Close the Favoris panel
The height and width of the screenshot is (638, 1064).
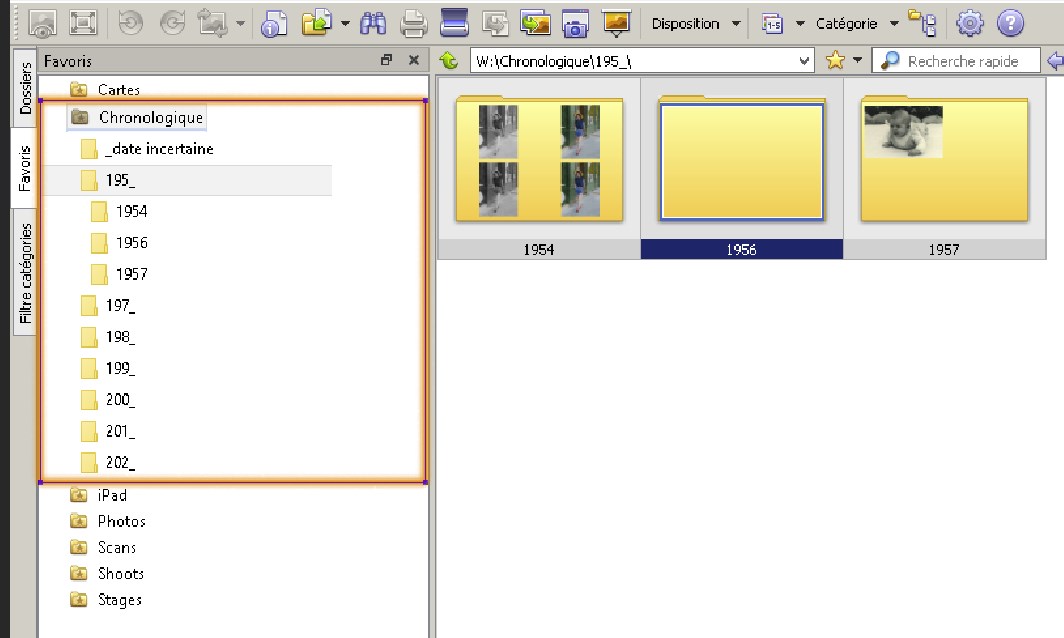(x=414, y=60)
